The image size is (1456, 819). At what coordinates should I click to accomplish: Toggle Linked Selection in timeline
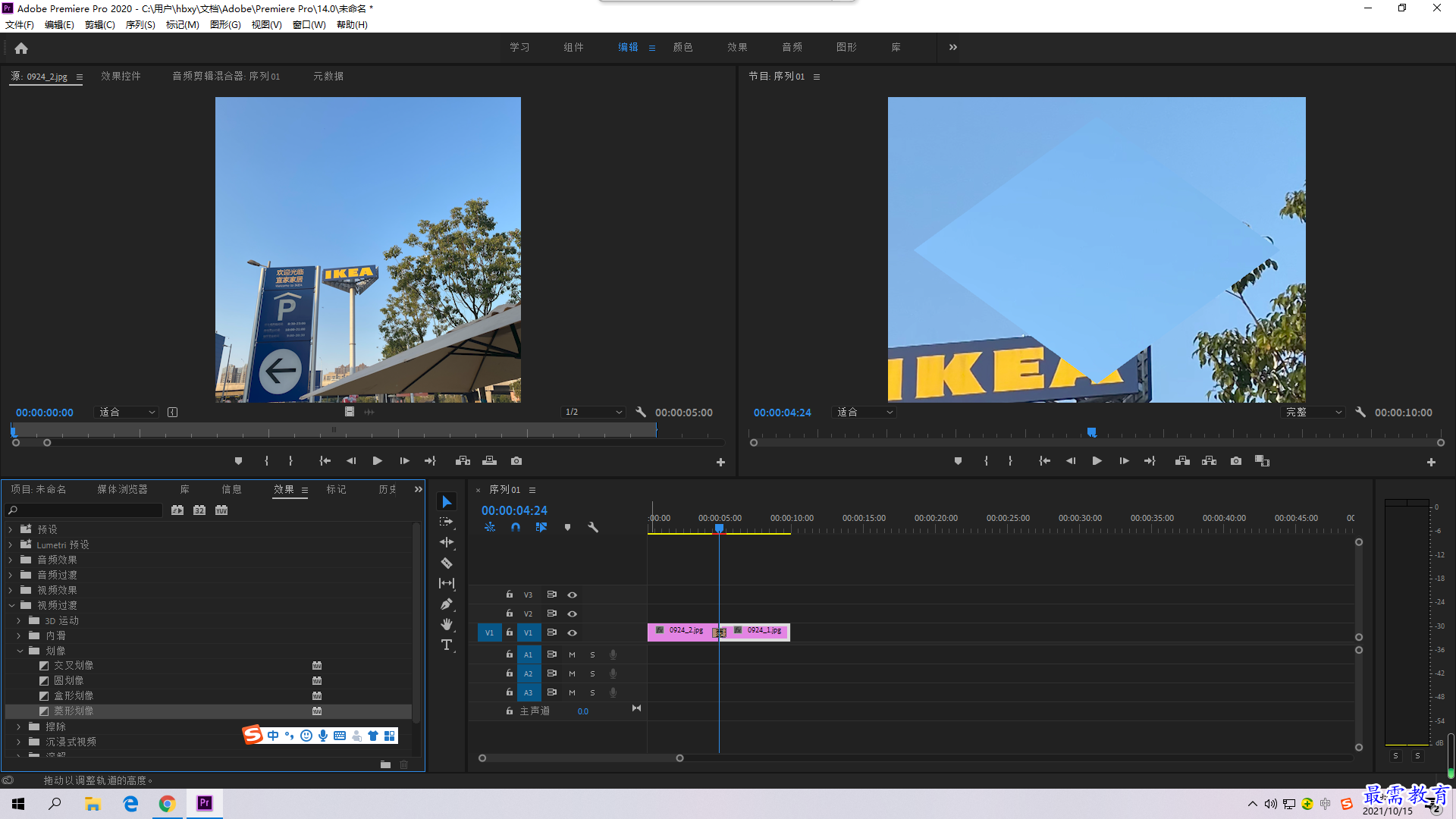tap(541, 527)
